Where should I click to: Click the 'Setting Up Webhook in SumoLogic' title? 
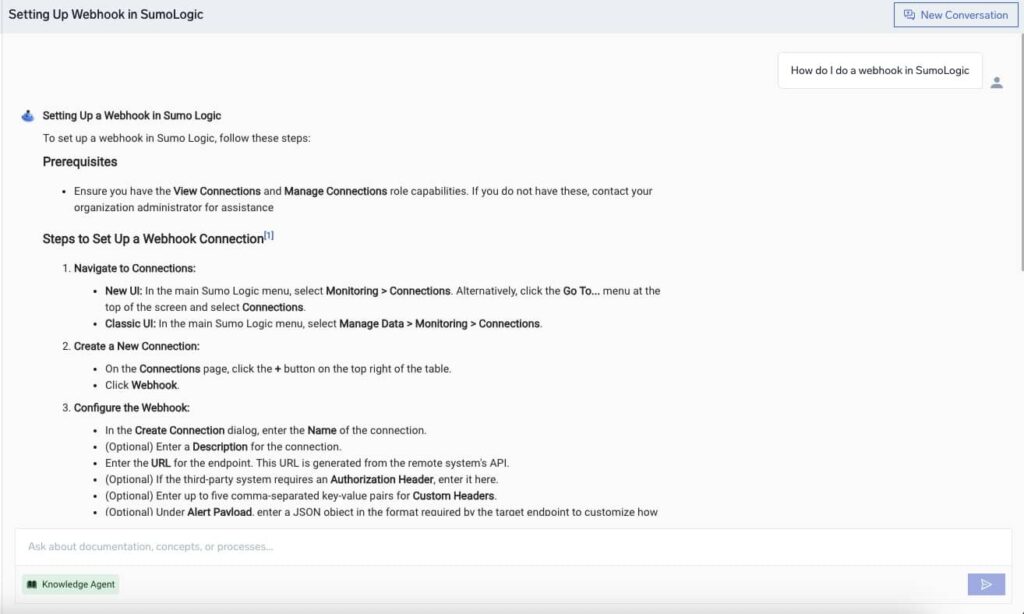click(104, 14)
